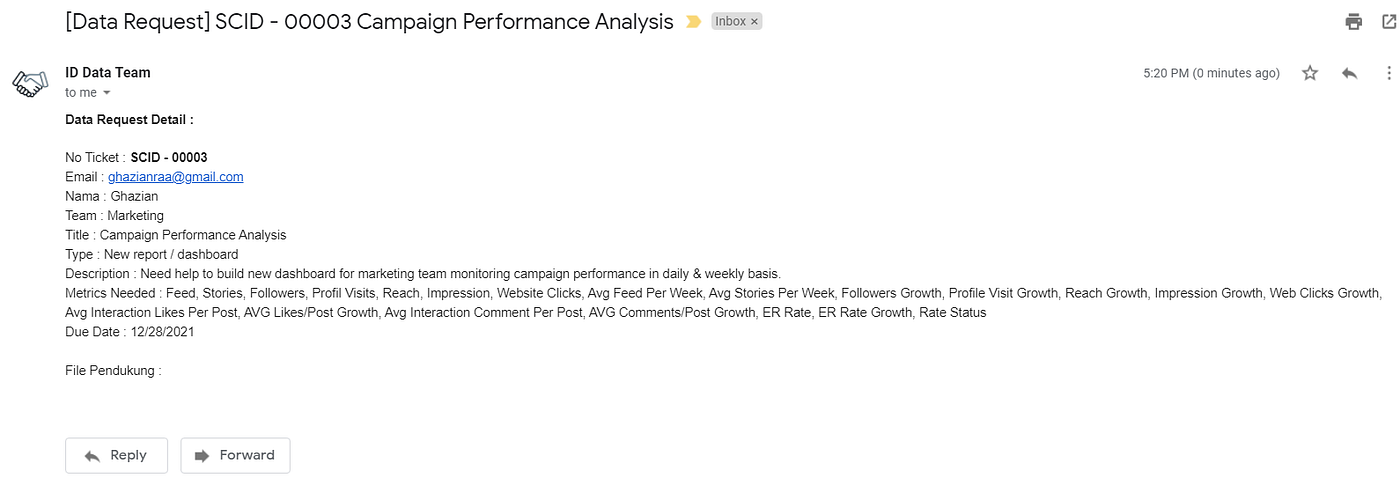Remove the Inbox label with its x
Image resolution: width=1400 pixels, height=485 pixels.
pyautogui.click(x=754, y=21)
